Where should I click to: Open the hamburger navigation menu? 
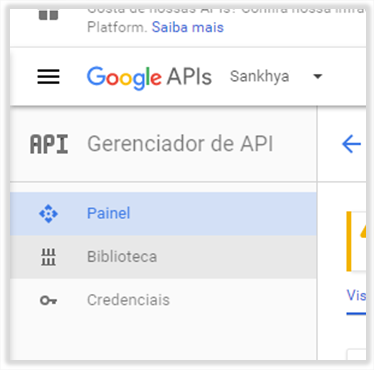pyautogui.click(x=48, y=77)
